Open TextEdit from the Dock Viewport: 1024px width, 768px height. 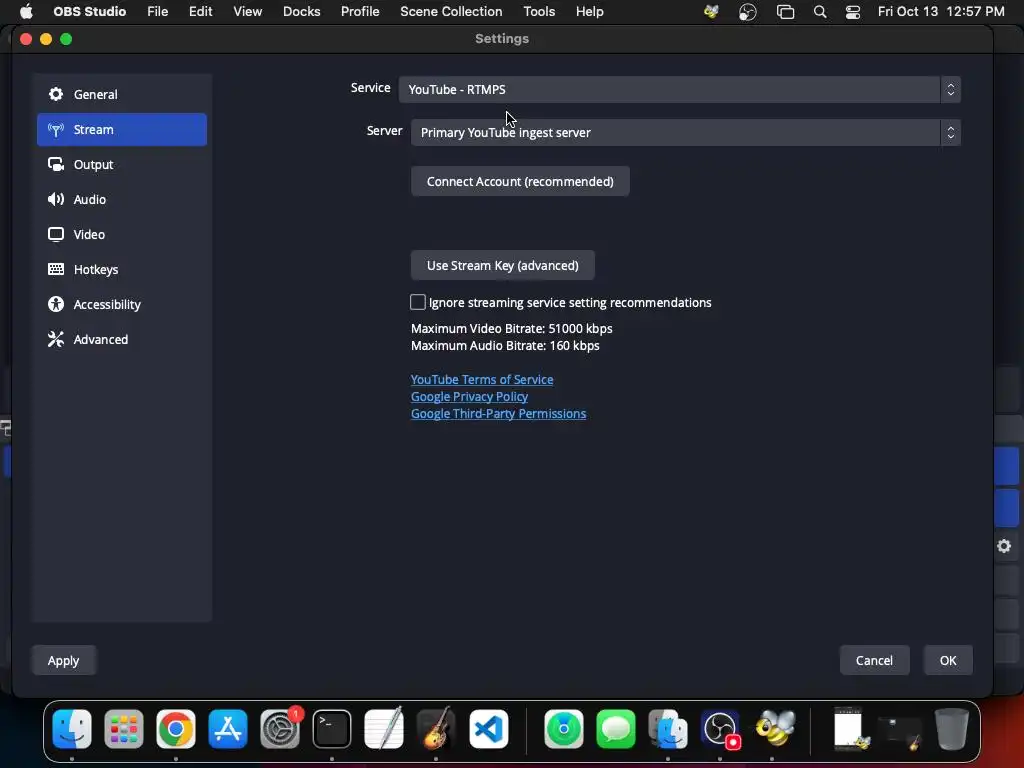pos(384,728)
